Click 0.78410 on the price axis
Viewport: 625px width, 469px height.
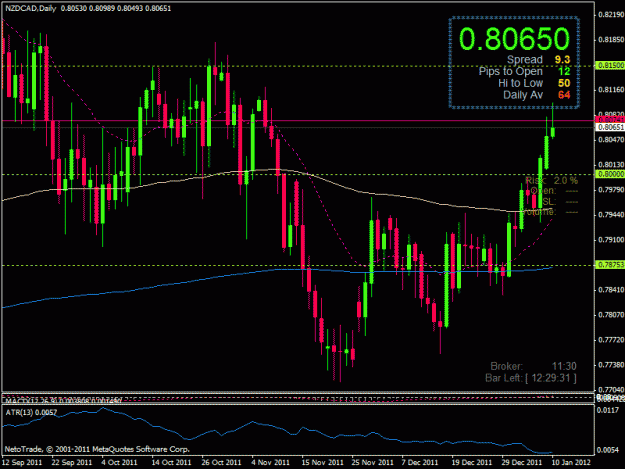[x=611, y=290]
